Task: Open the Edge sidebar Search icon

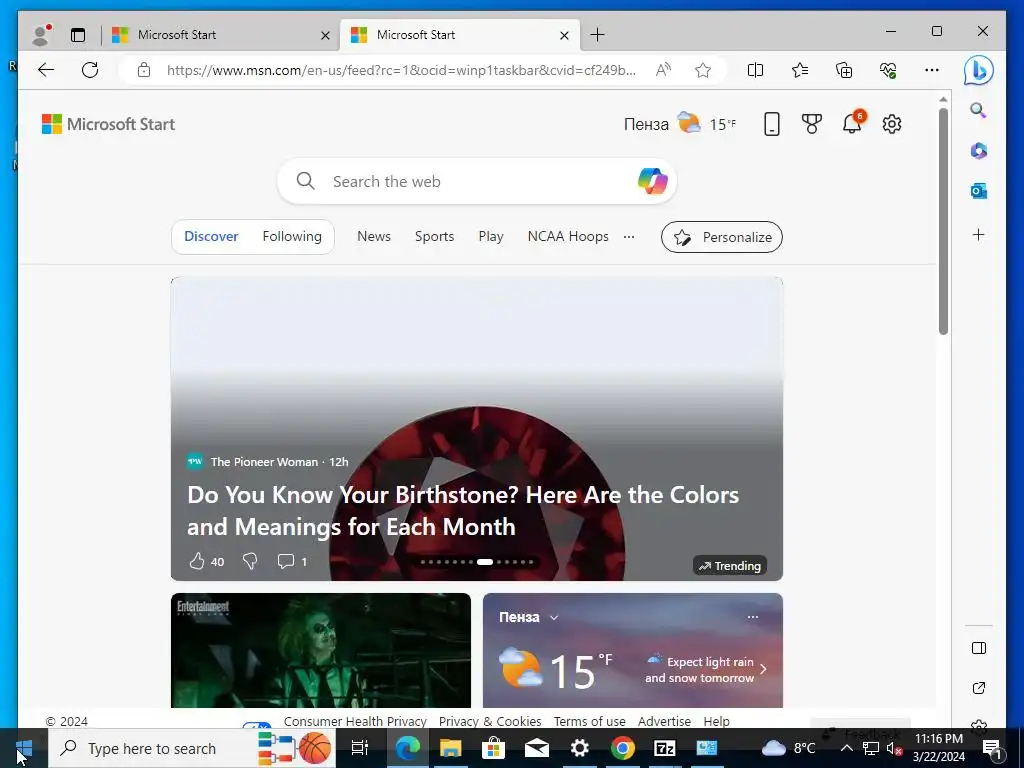Action: click(x=978, y=110)
